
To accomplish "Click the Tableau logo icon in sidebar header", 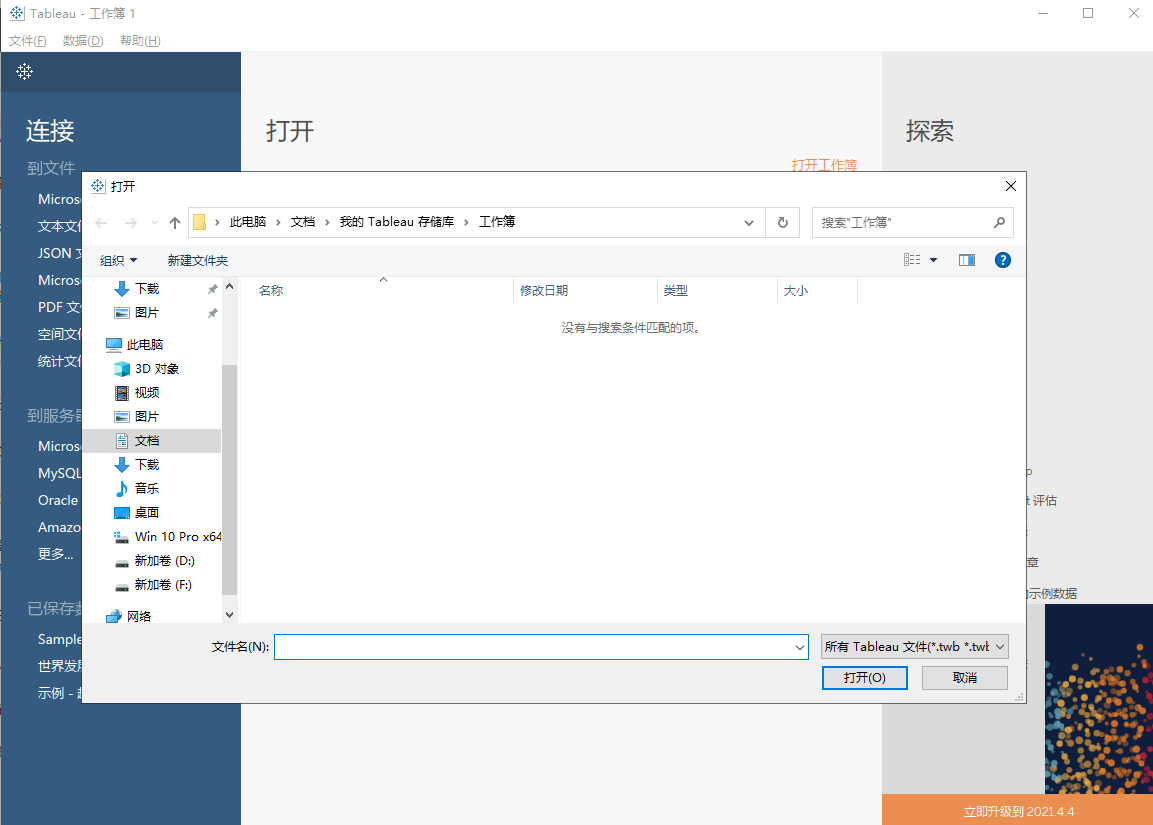I will tap(24, 71).
